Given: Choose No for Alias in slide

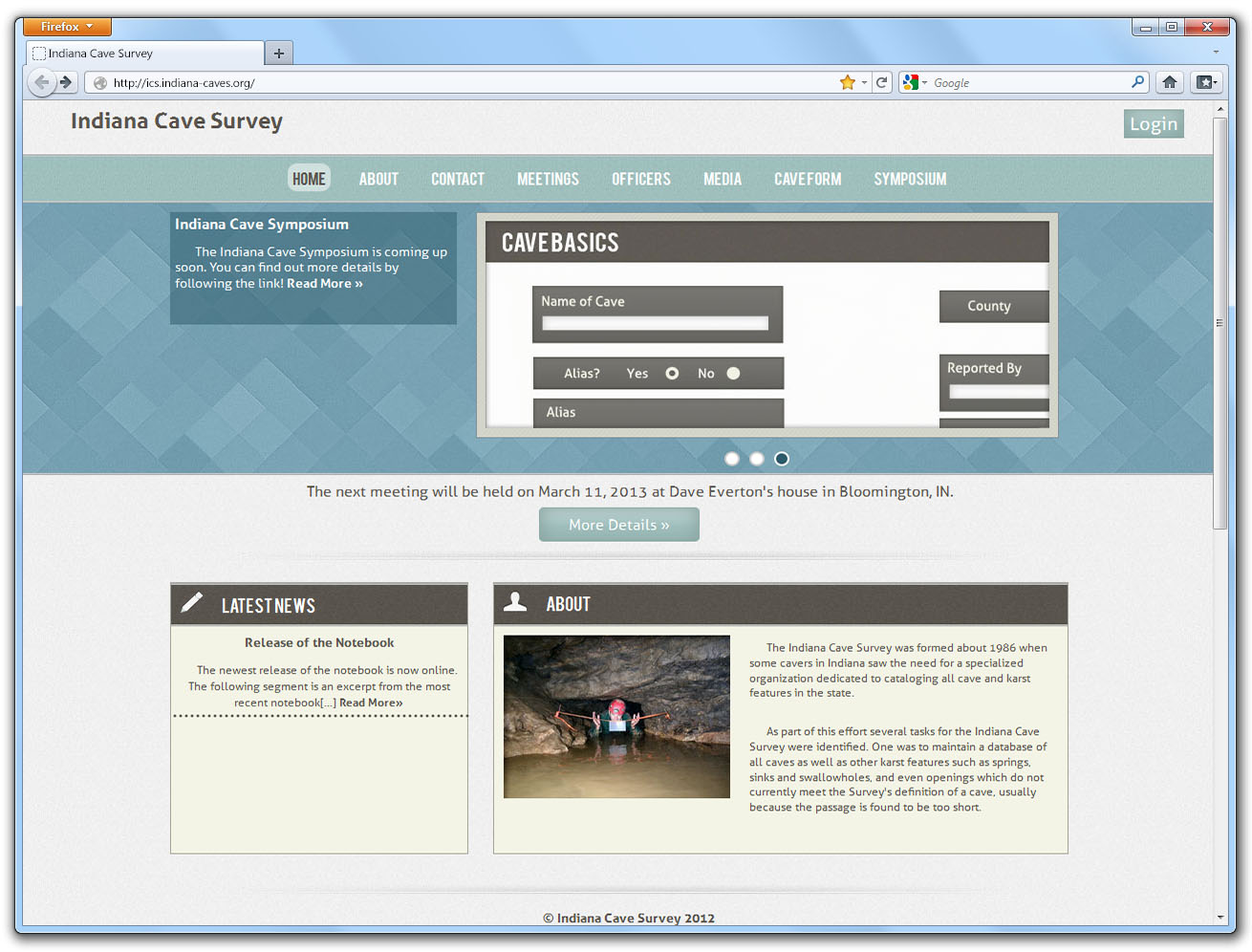Looking at the screenshot, I should pos(733,374).
